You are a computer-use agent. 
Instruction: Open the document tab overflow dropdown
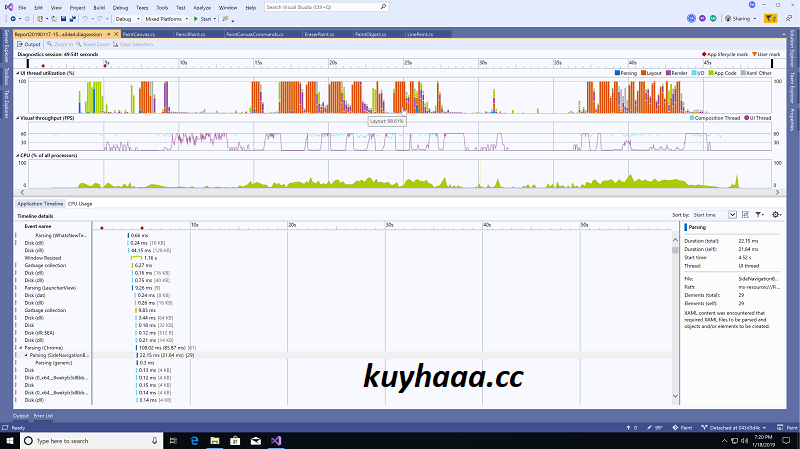point(784,34)
